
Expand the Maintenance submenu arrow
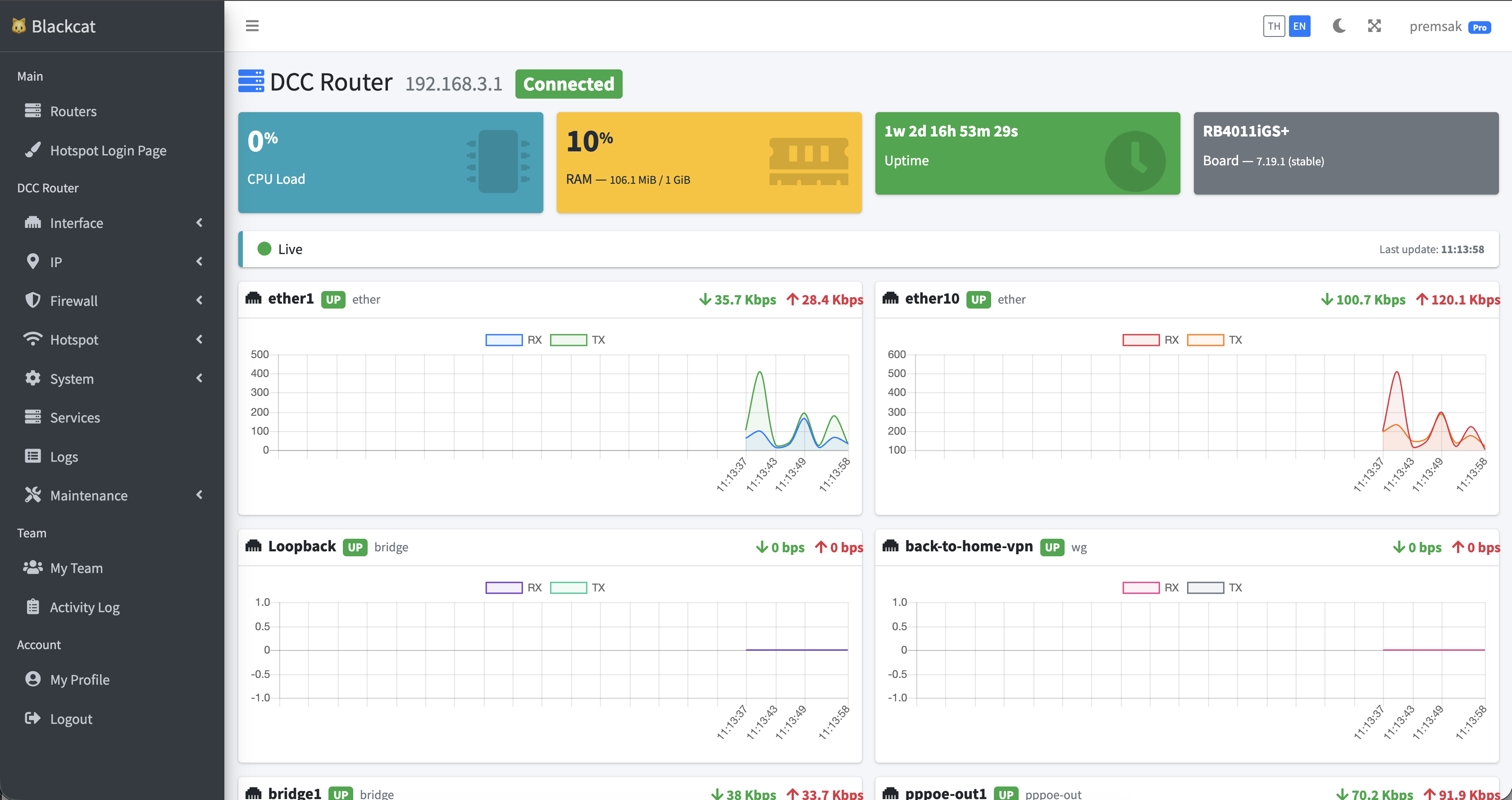point(200,495)
